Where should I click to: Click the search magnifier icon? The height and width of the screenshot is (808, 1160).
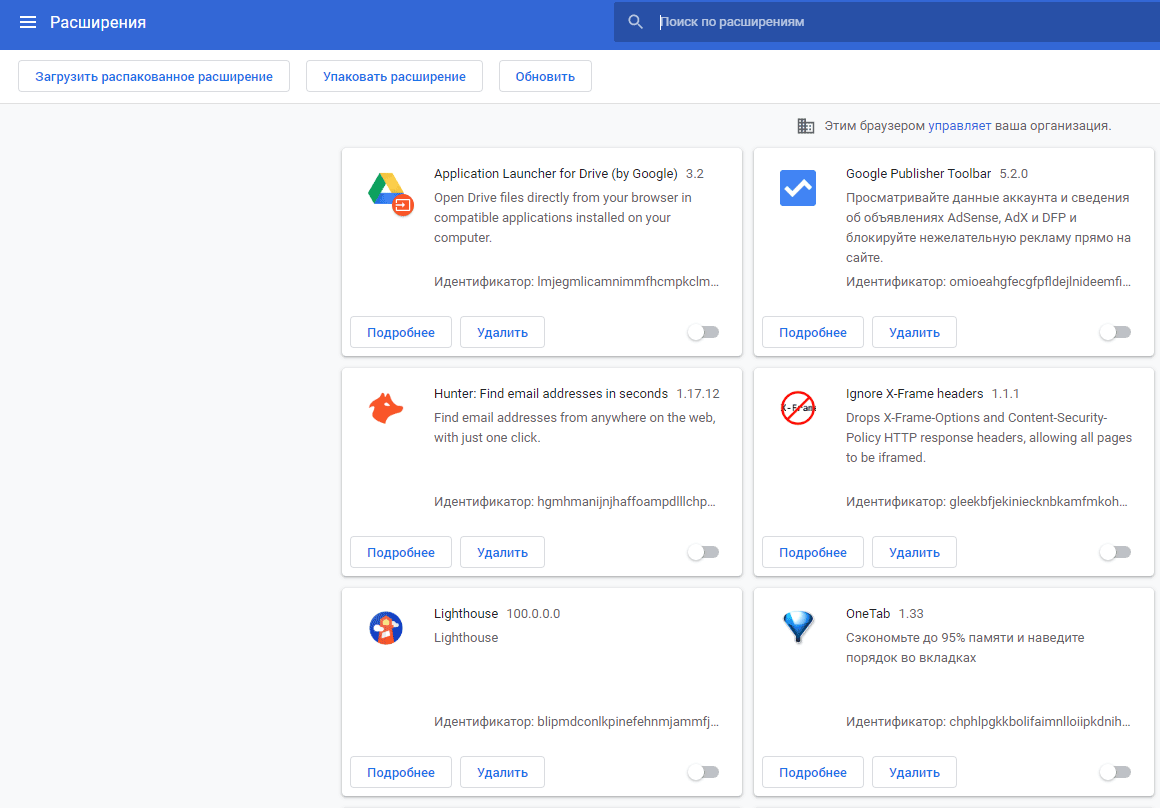pos(635,22)
